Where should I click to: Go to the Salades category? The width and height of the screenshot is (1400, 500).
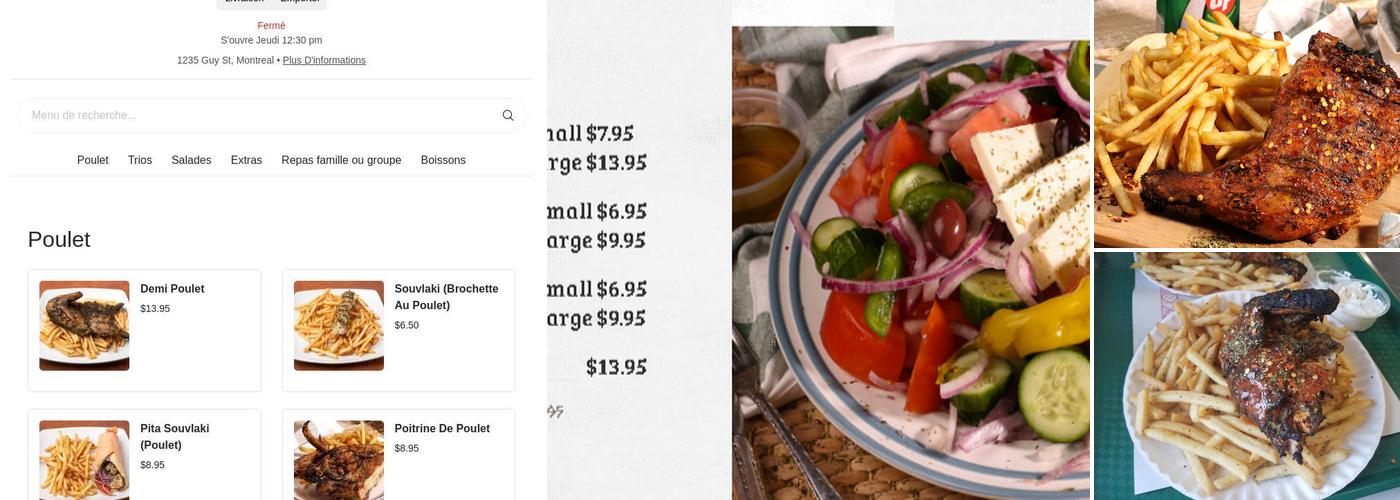point(191,160)
